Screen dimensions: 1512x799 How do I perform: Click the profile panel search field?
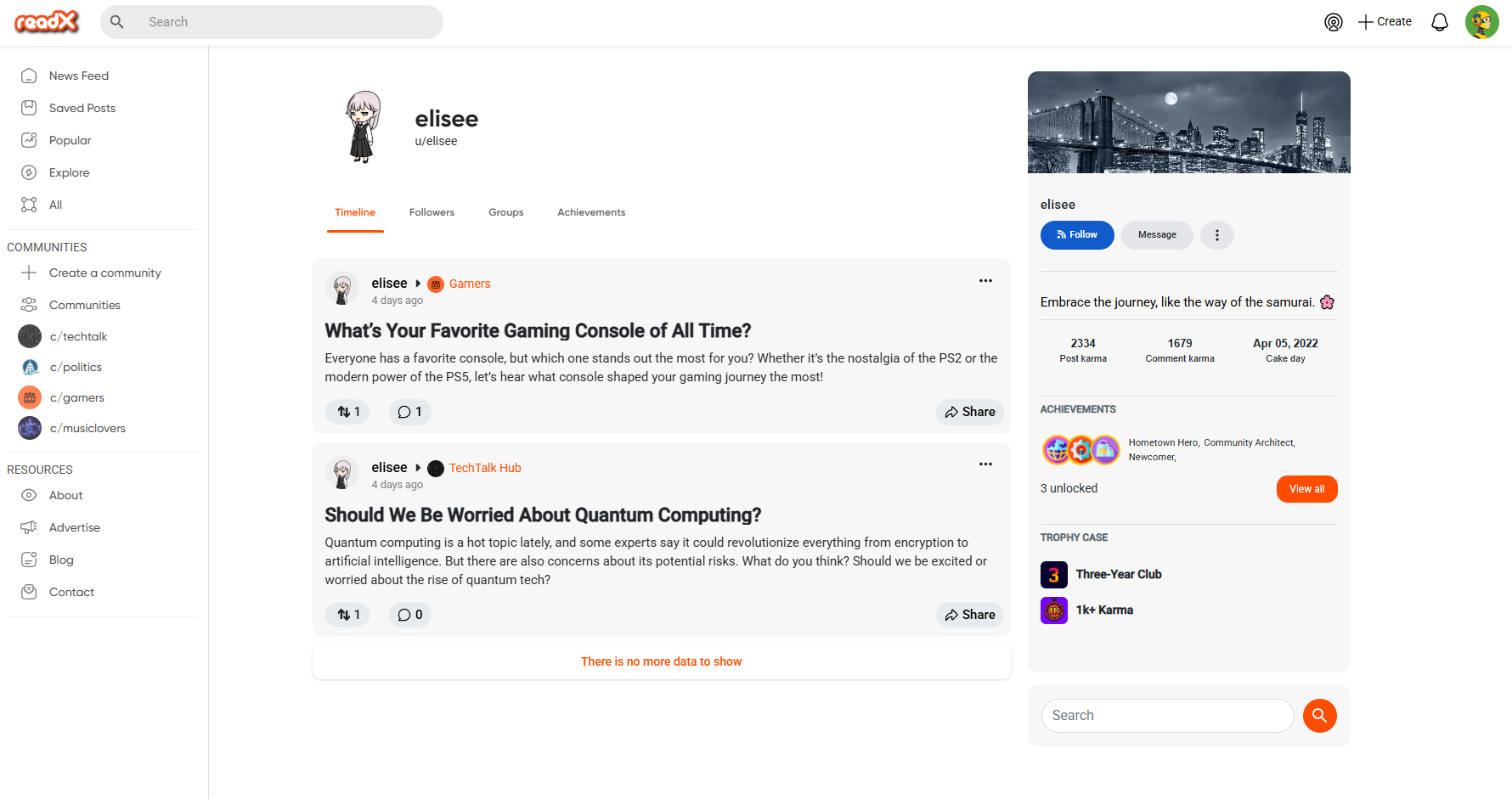pos(1167,716)
